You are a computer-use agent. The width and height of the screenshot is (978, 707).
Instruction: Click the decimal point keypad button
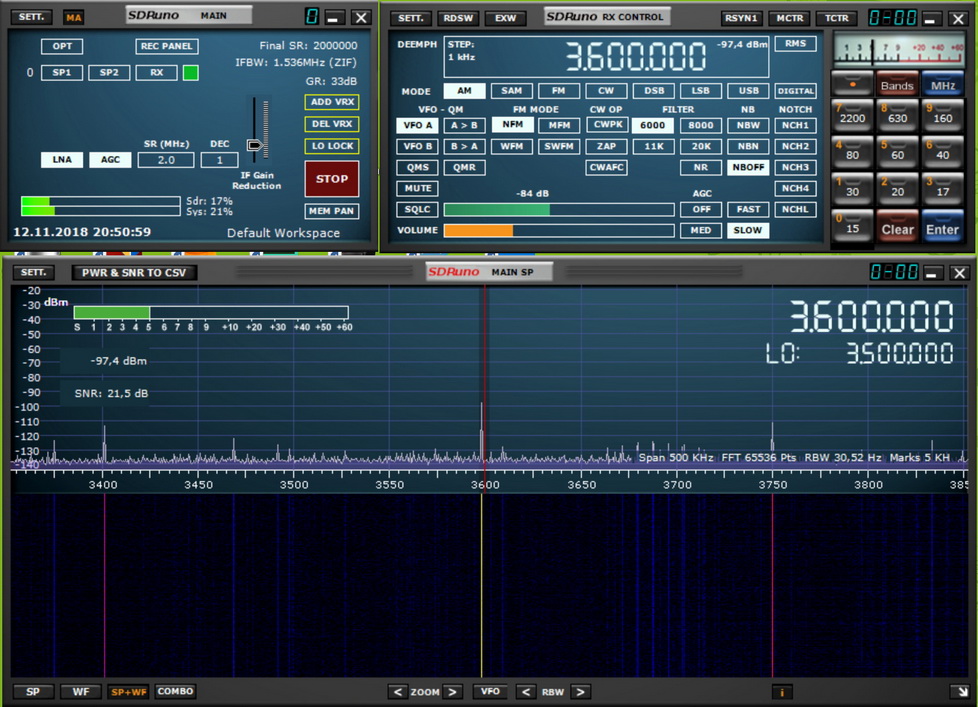(852, 84)
